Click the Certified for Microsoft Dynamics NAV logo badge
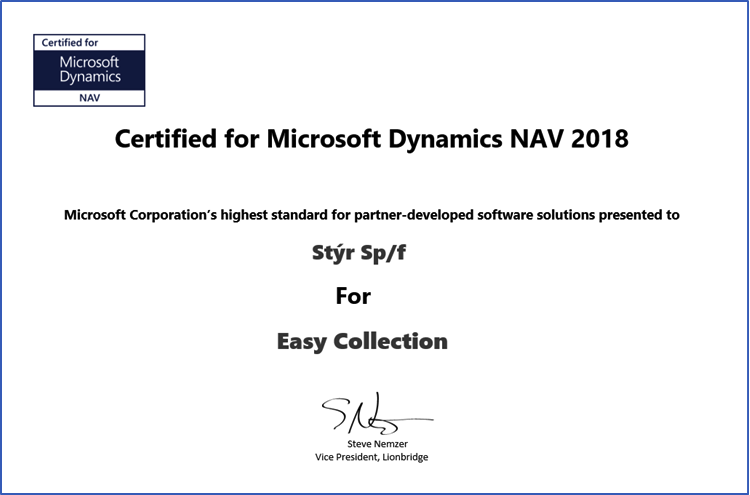Viewport: 750px width, 495px height. click(x=89, y=70)
